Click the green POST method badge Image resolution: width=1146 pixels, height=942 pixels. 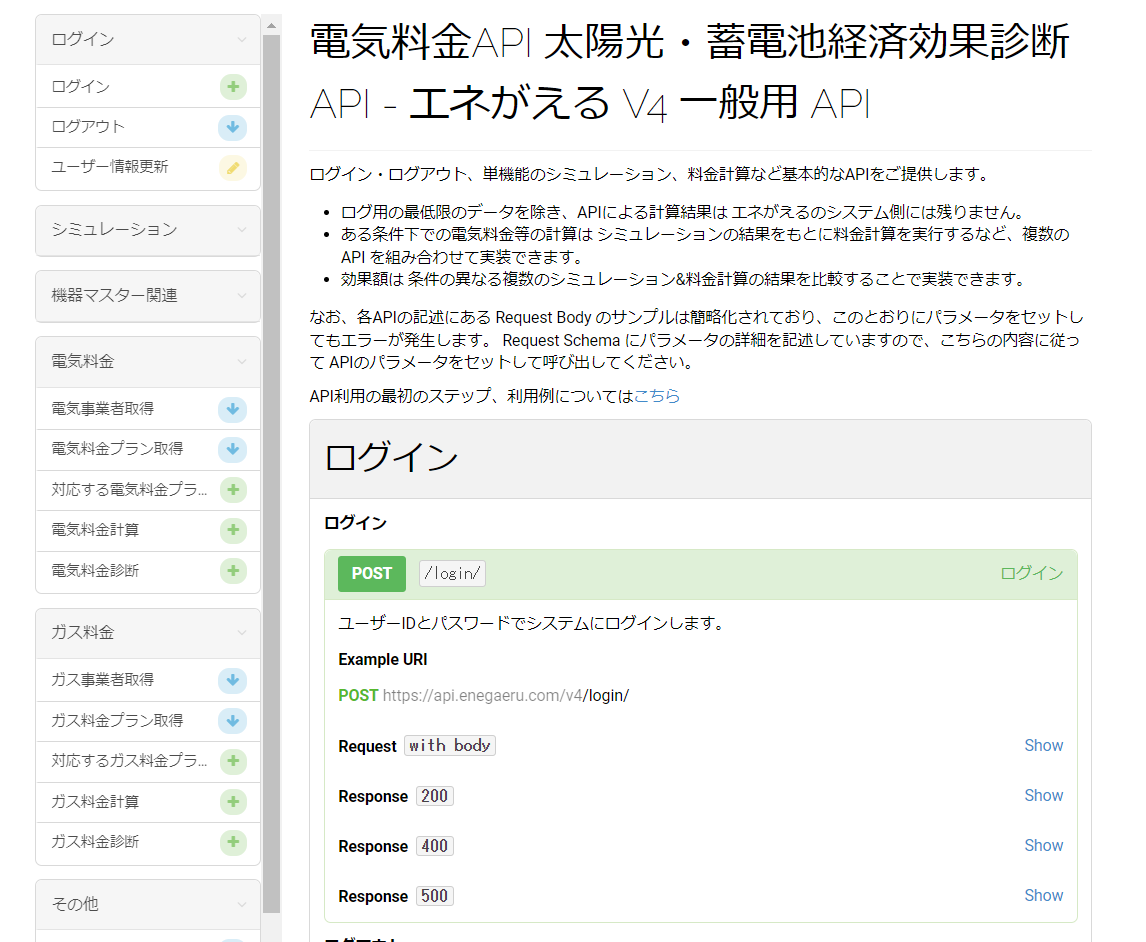click(371, 574)
